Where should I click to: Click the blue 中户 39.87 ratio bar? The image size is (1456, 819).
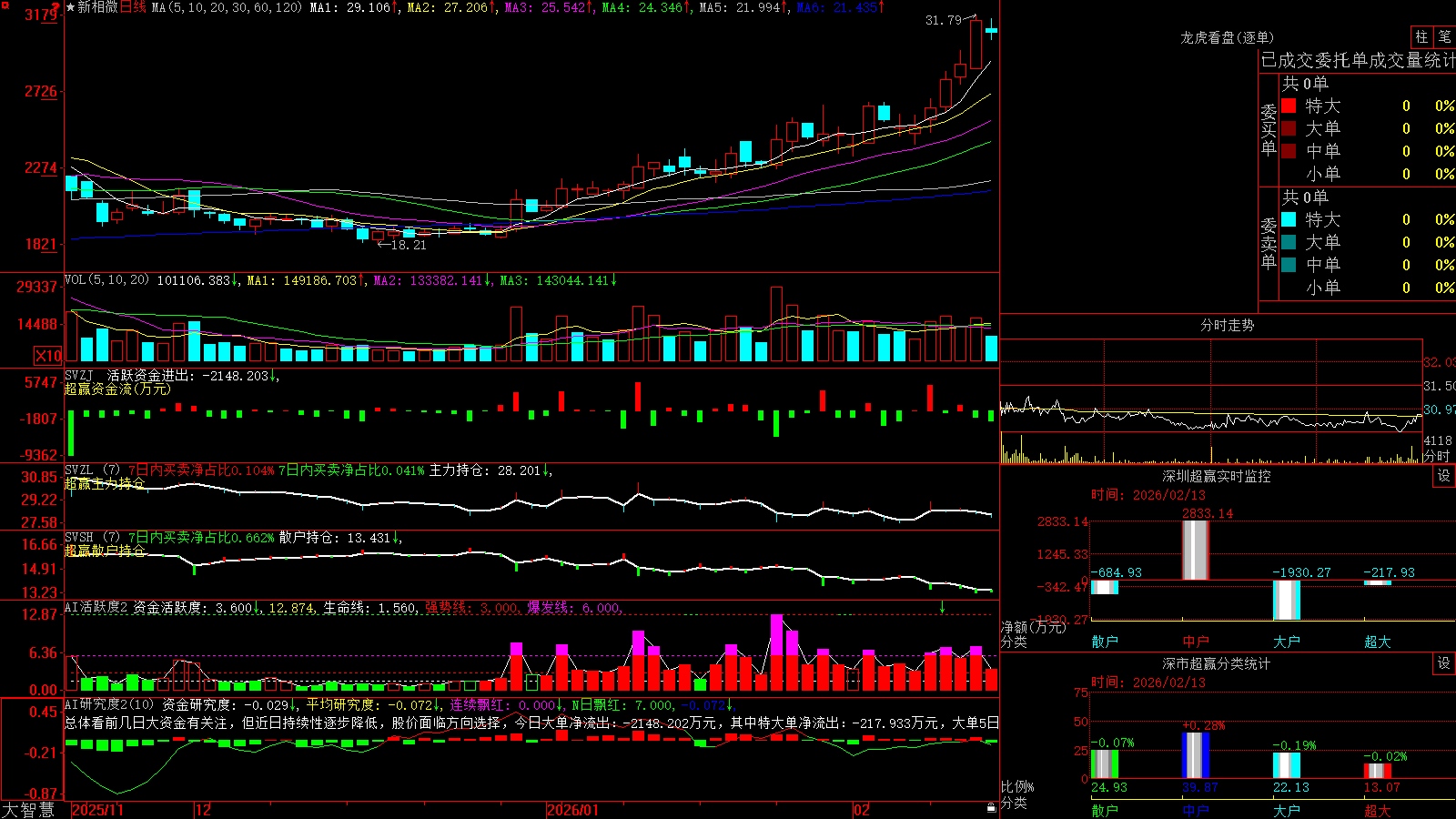[1196, 755]
